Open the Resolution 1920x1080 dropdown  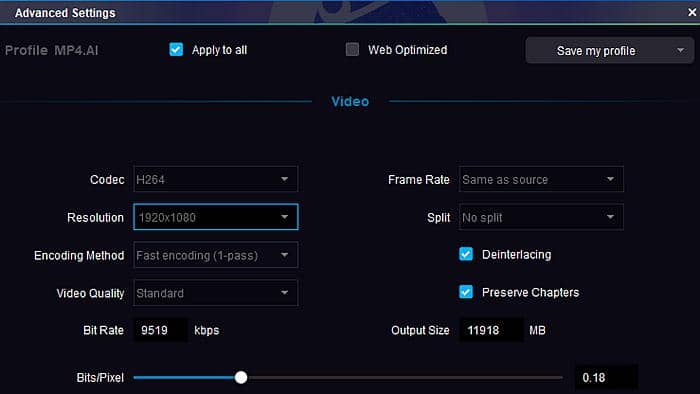pos(216,217)
